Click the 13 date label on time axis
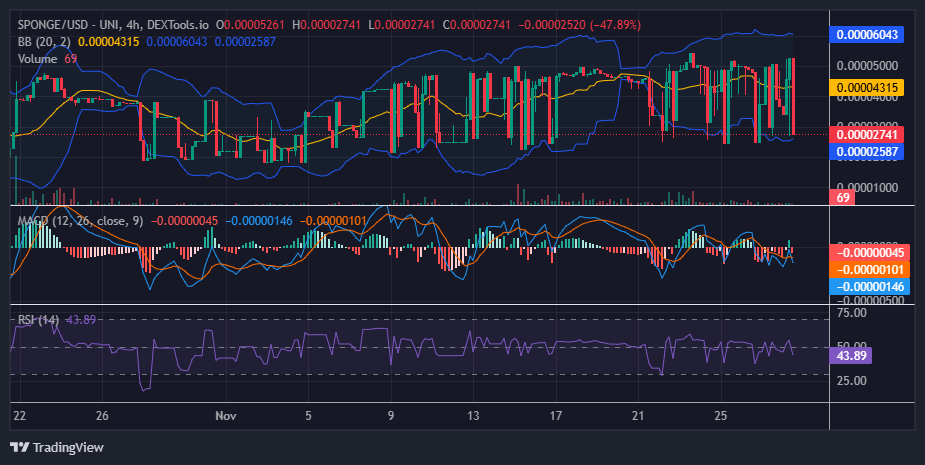This screenshot has width=925, height=465. (473, 415)
